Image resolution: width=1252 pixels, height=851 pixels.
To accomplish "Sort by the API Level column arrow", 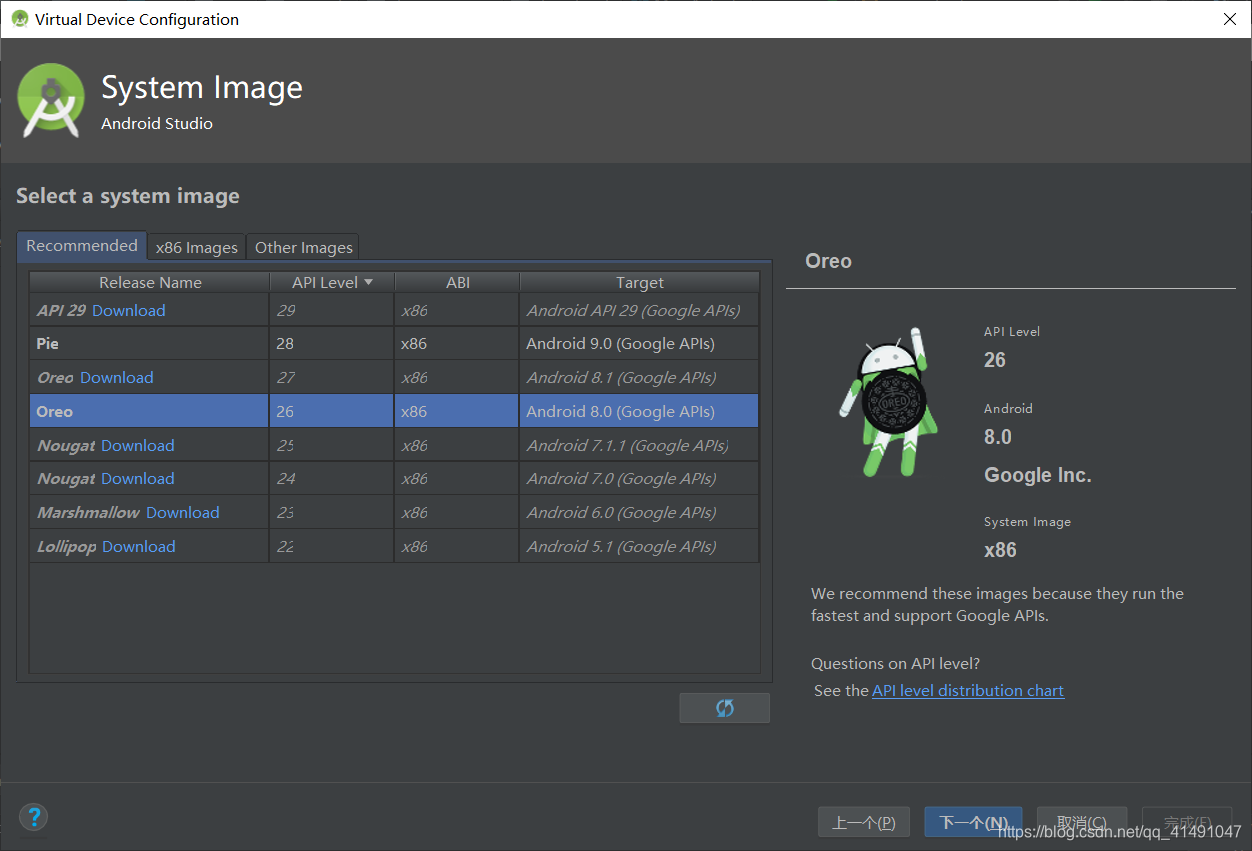I will click(x=368, y=283).
